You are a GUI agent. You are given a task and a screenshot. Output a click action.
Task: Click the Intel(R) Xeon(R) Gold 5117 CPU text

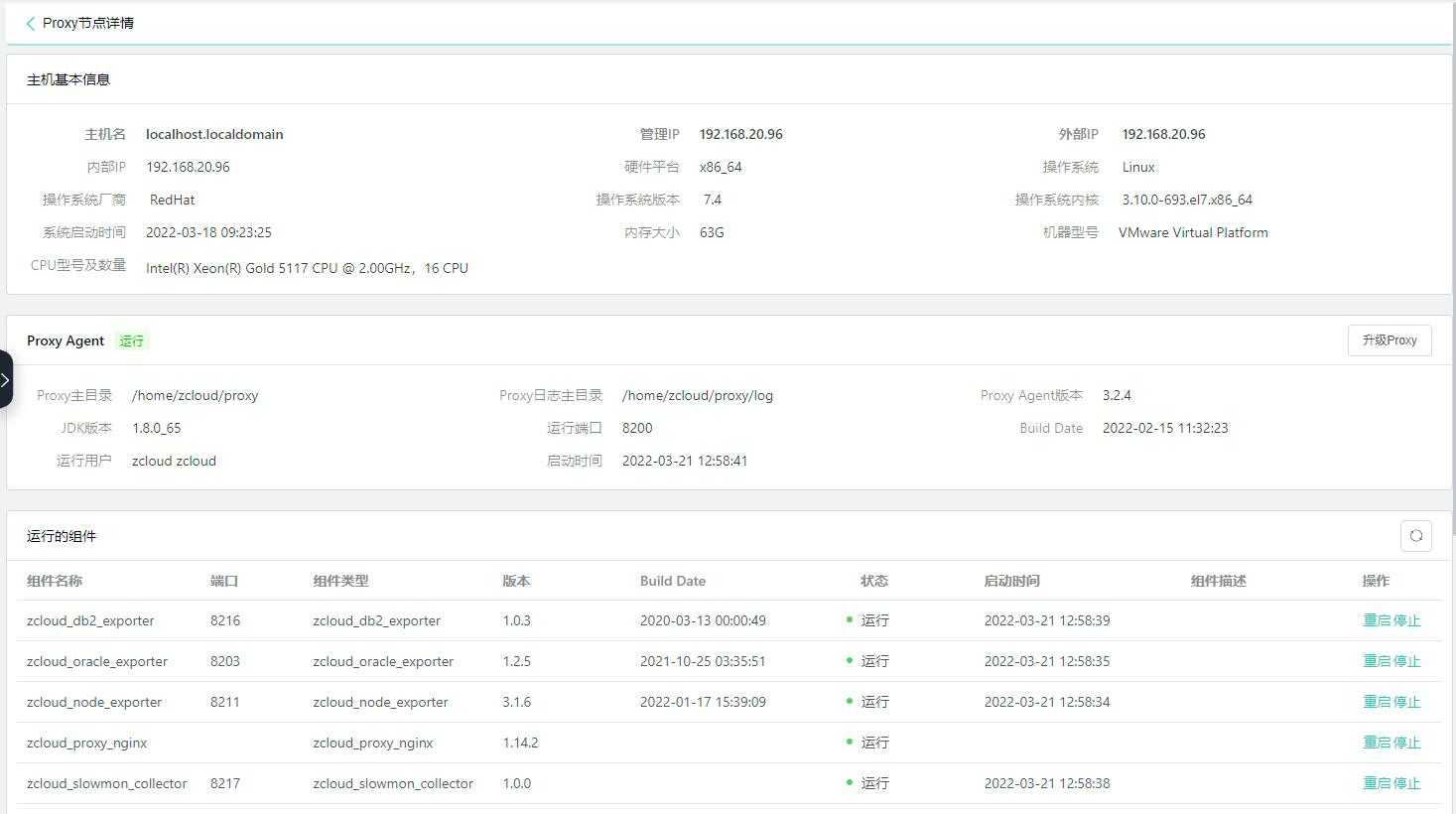pyautogui.click(x=307, y=268)
